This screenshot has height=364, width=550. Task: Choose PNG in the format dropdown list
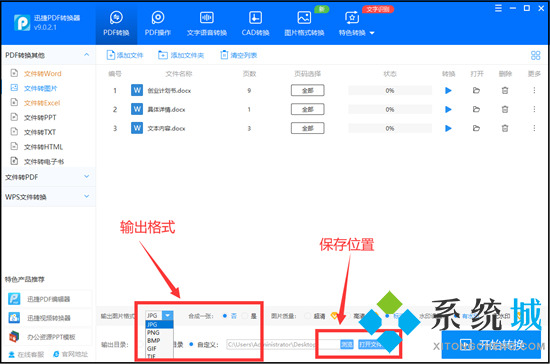pos(159,332)
